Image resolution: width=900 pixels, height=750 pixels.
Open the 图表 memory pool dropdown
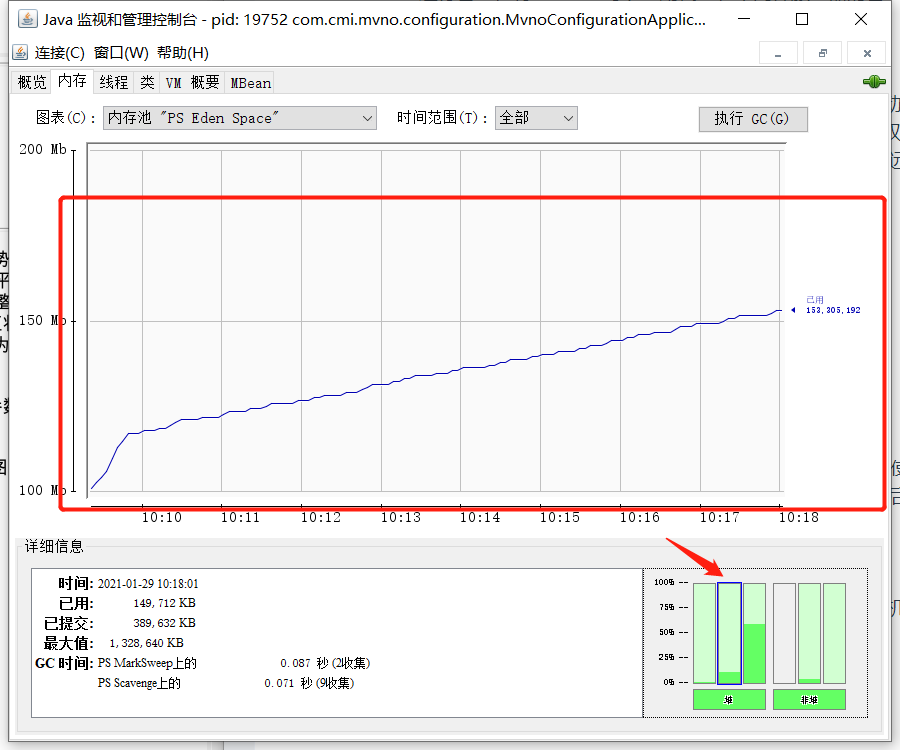(239, 118)
